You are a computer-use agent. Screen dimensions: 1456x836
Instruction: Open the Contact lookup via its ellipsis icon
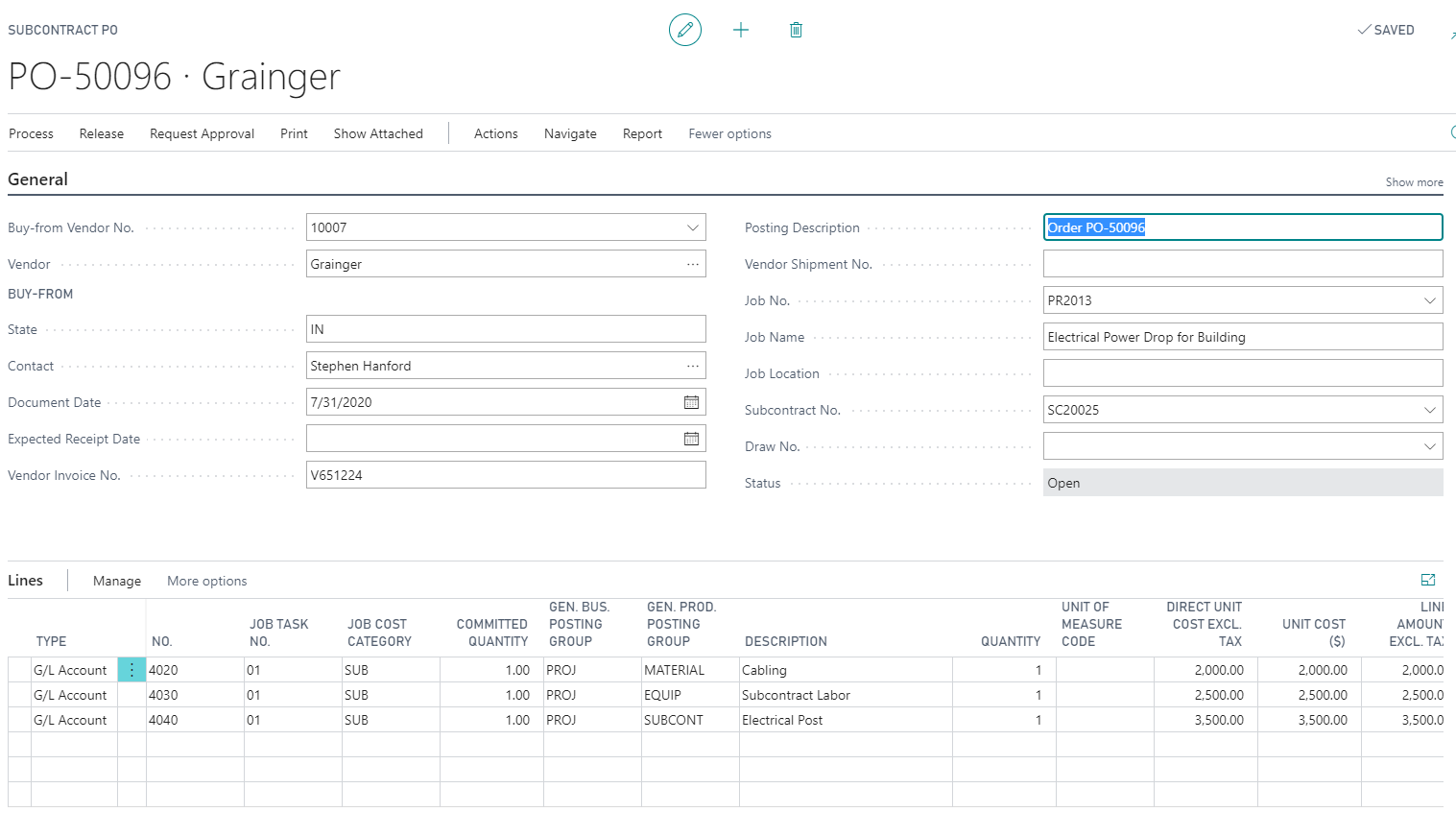(693, 365)
